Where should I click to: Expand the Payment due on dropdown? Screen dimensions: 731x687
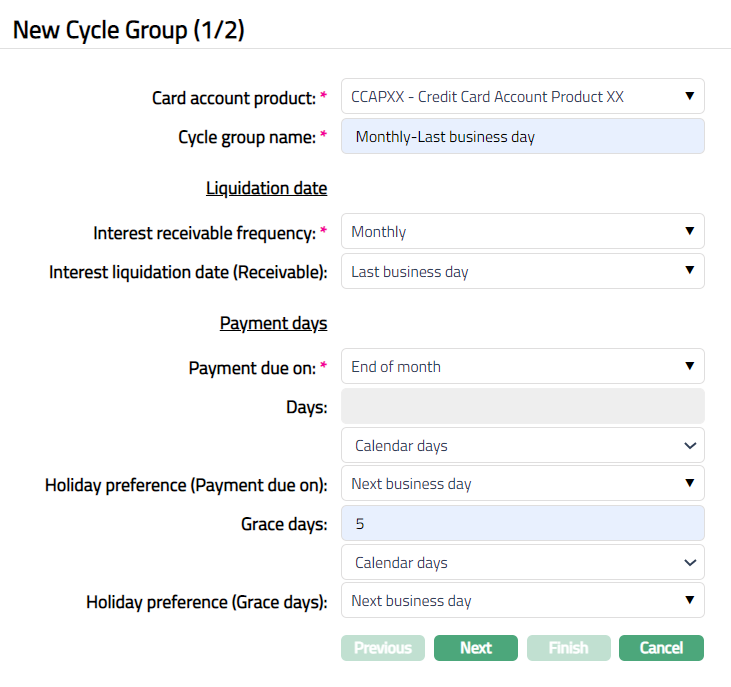[522, 366]
